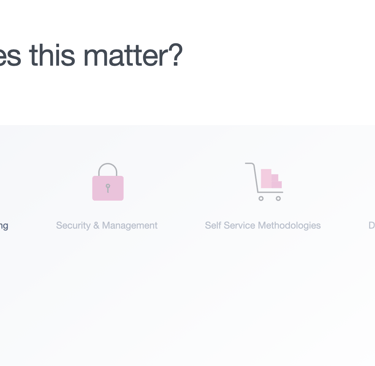Select the cut-off tab starting with "D"
This screenshot has width=375, height=366.
tap(372, 226)
